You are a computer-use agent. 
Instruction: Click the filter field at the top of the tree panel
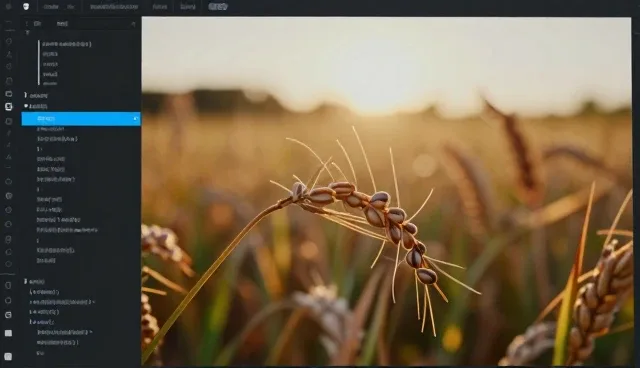pos(80,24)
